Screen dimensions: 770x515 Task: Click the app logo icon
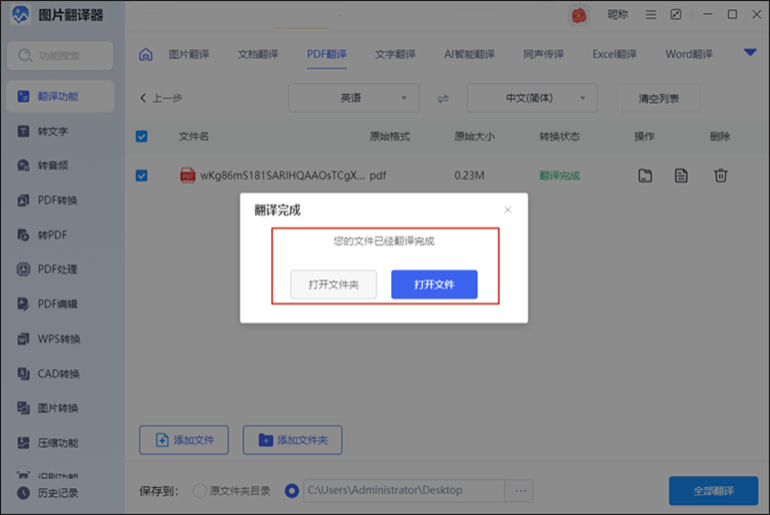coord(21,15)
